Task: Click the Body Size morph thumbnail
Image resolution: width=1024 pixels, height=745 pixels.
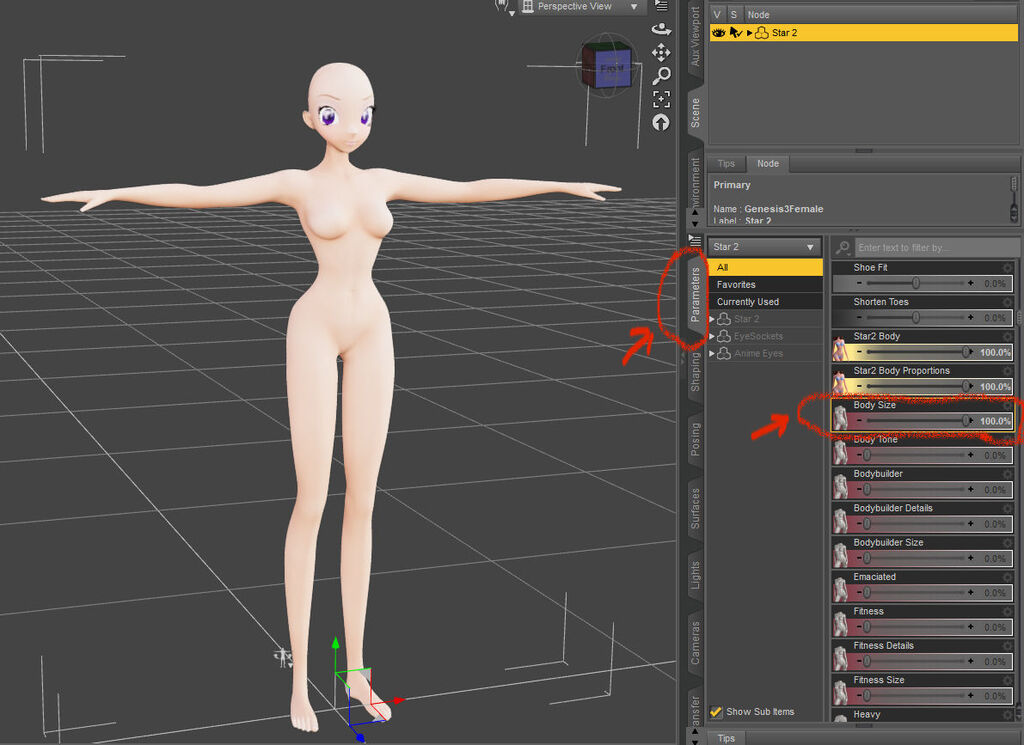Action: [x=840, y=418]
